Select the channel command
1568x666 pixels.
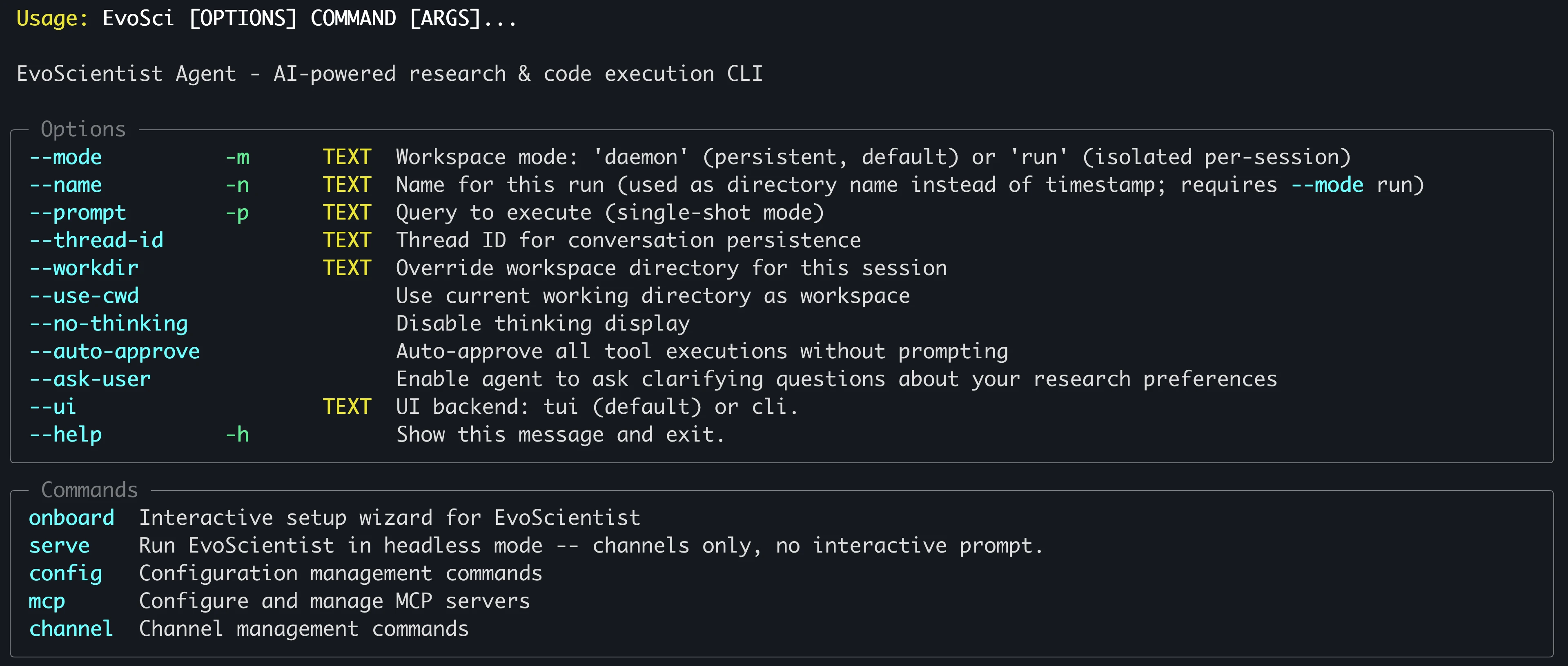tap(72, 629)
